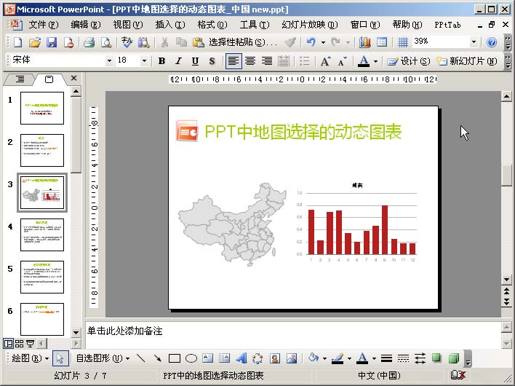The height and width of the screenshot is (386, 515).
Task: Toggle Italic formatting
Action: [178, 61]
